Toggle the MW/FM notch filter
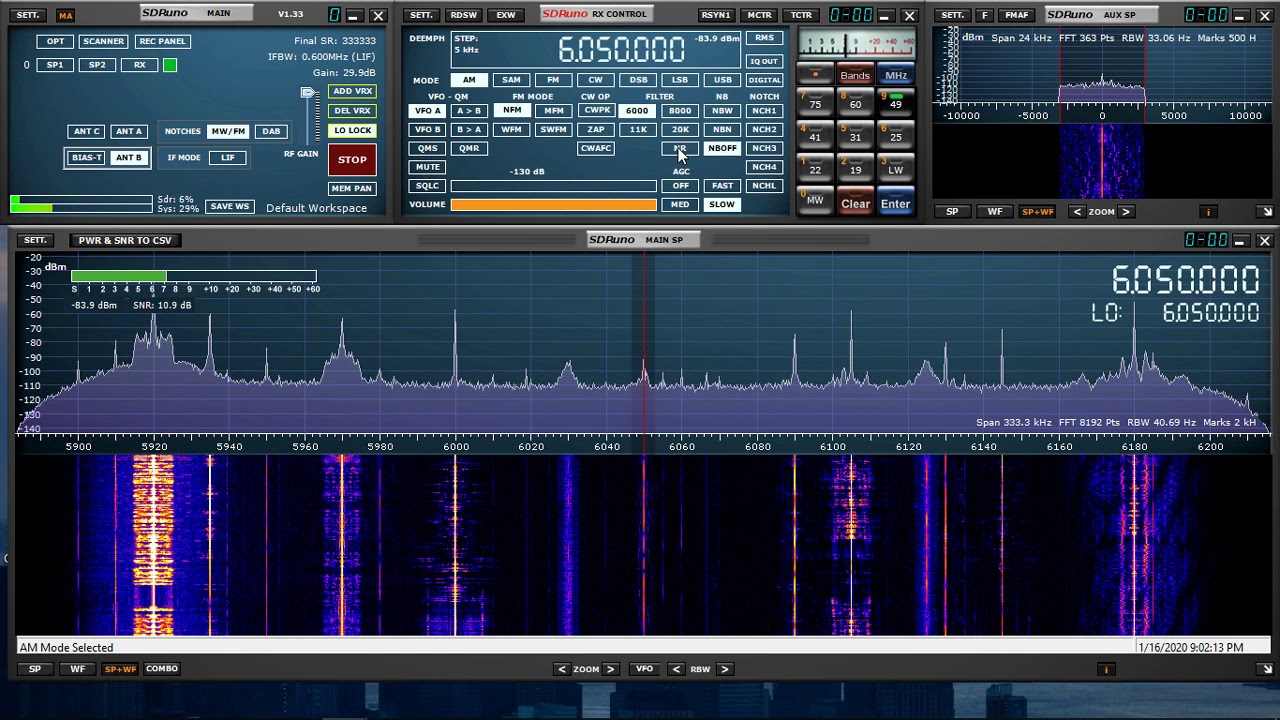This screenshot has height=720, width=1280. (228, 132)
